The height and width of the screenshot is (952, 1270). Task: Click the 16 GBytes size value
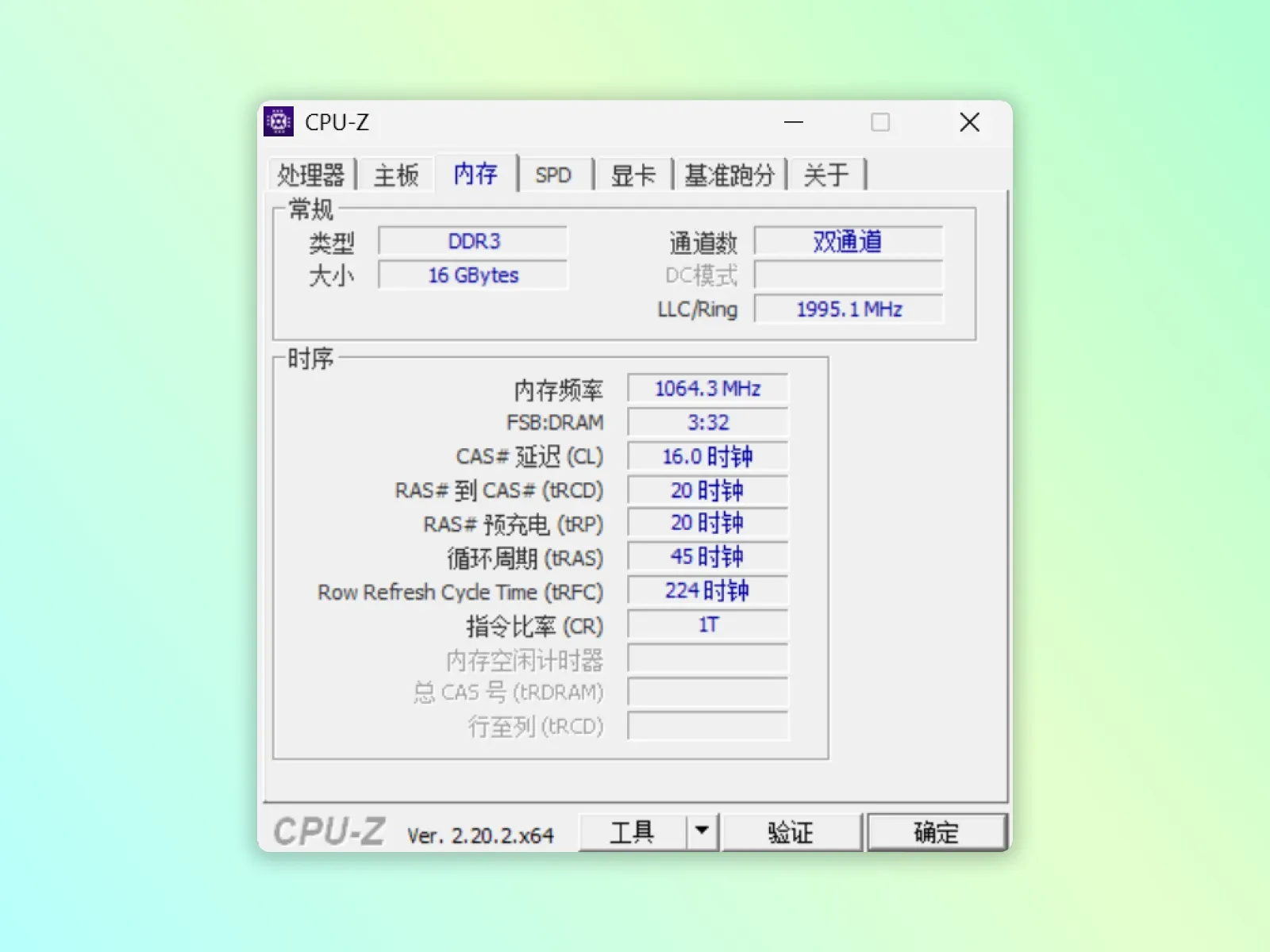tap(474, 275)
